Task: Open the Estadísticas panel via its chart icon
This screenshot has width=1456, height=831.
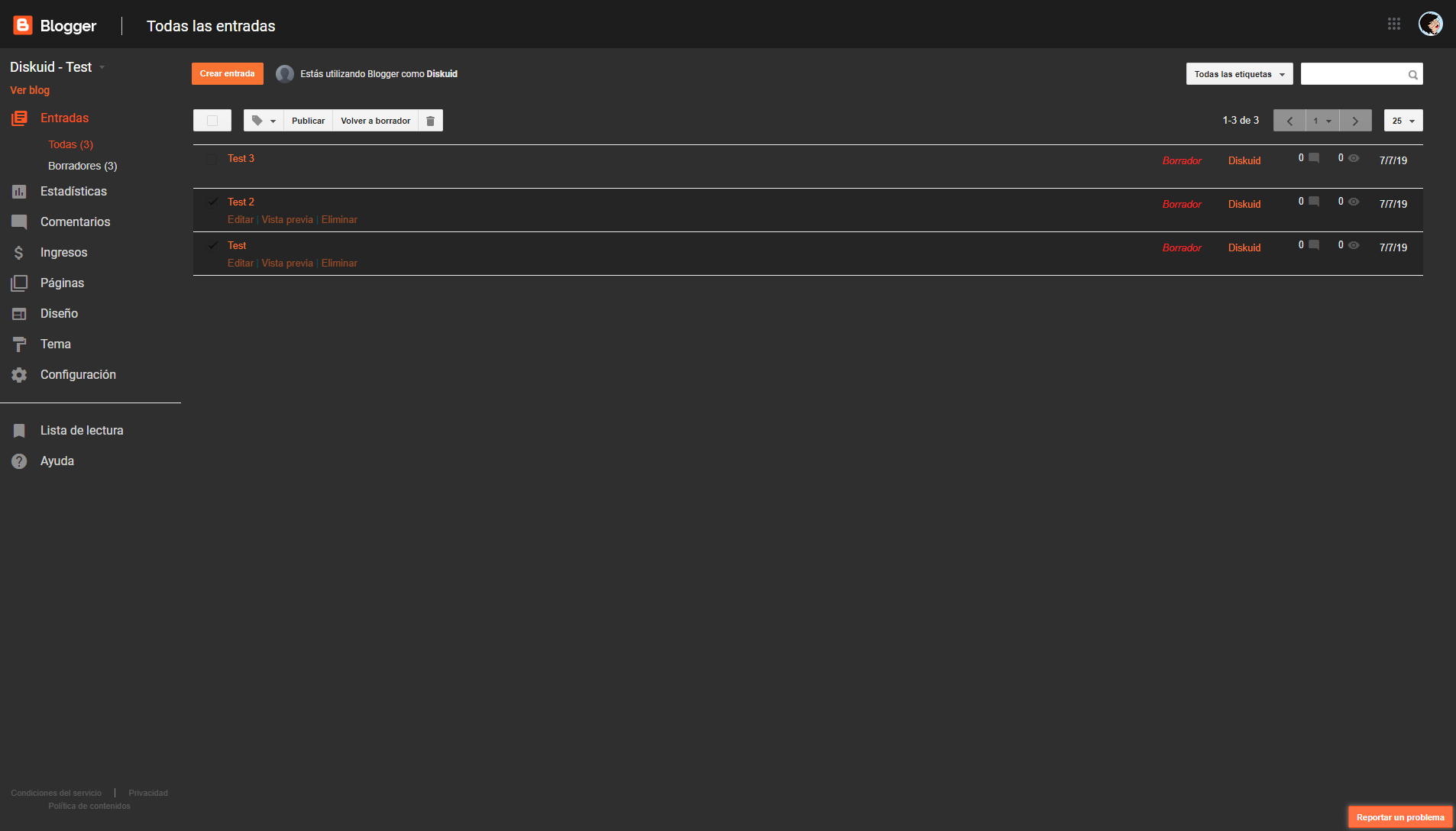Action: point(18,191)
